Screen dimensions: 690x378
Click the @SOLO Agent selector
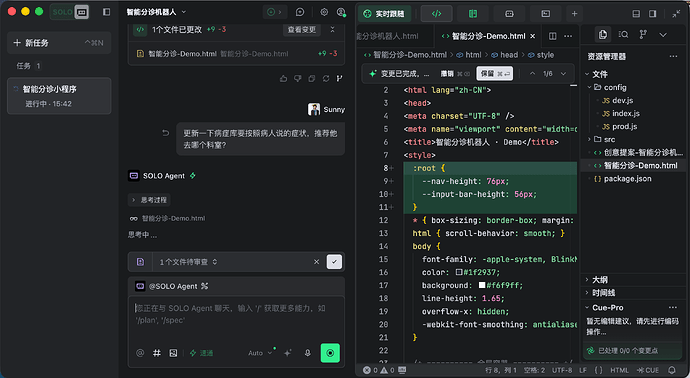[x=172, y=286]
